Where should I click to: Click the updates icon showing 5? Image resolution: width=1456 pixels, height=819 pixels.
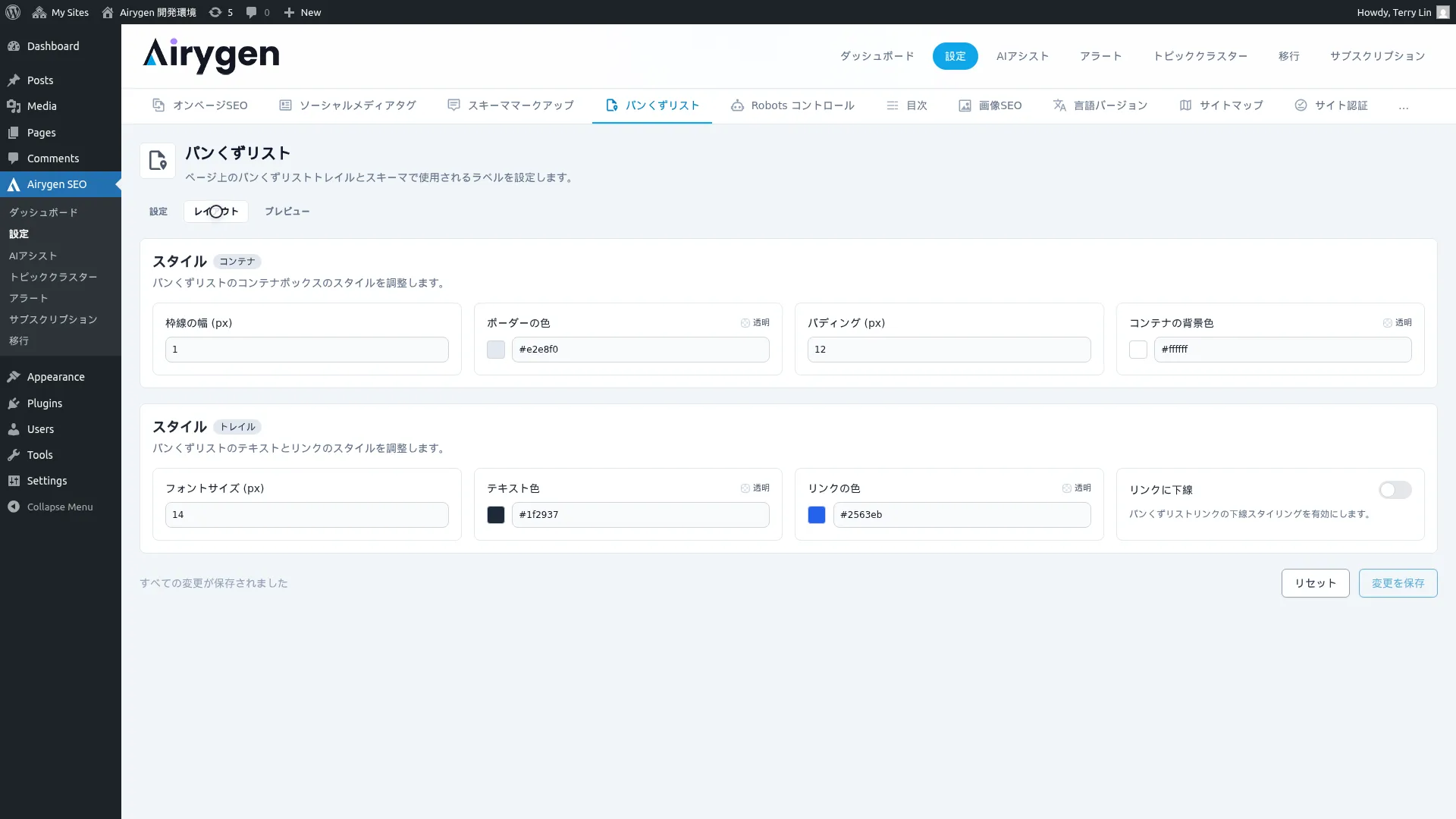[x=221, y=12]
